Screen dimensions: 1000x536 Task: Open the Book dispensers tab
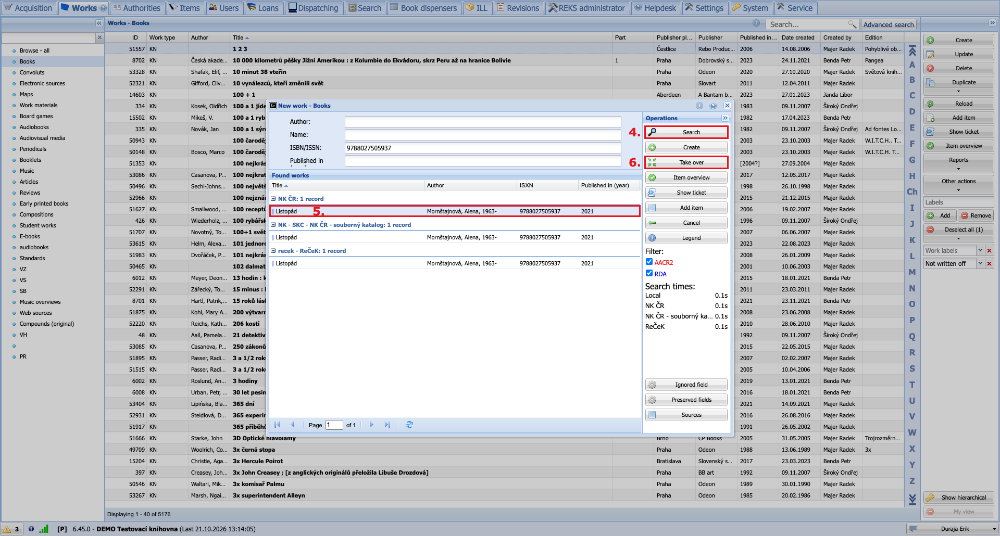(x=423, y=8)
